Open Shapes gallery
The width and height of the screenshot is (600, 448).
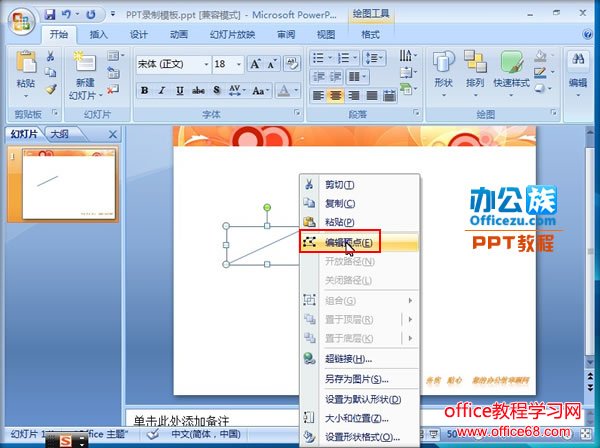[443, 73]
